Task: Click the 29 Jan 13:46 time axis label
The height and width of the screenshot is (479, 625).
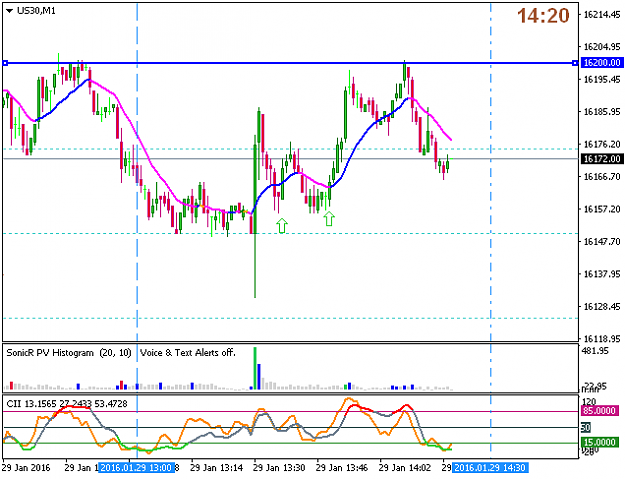Action: tap(342, 467)
